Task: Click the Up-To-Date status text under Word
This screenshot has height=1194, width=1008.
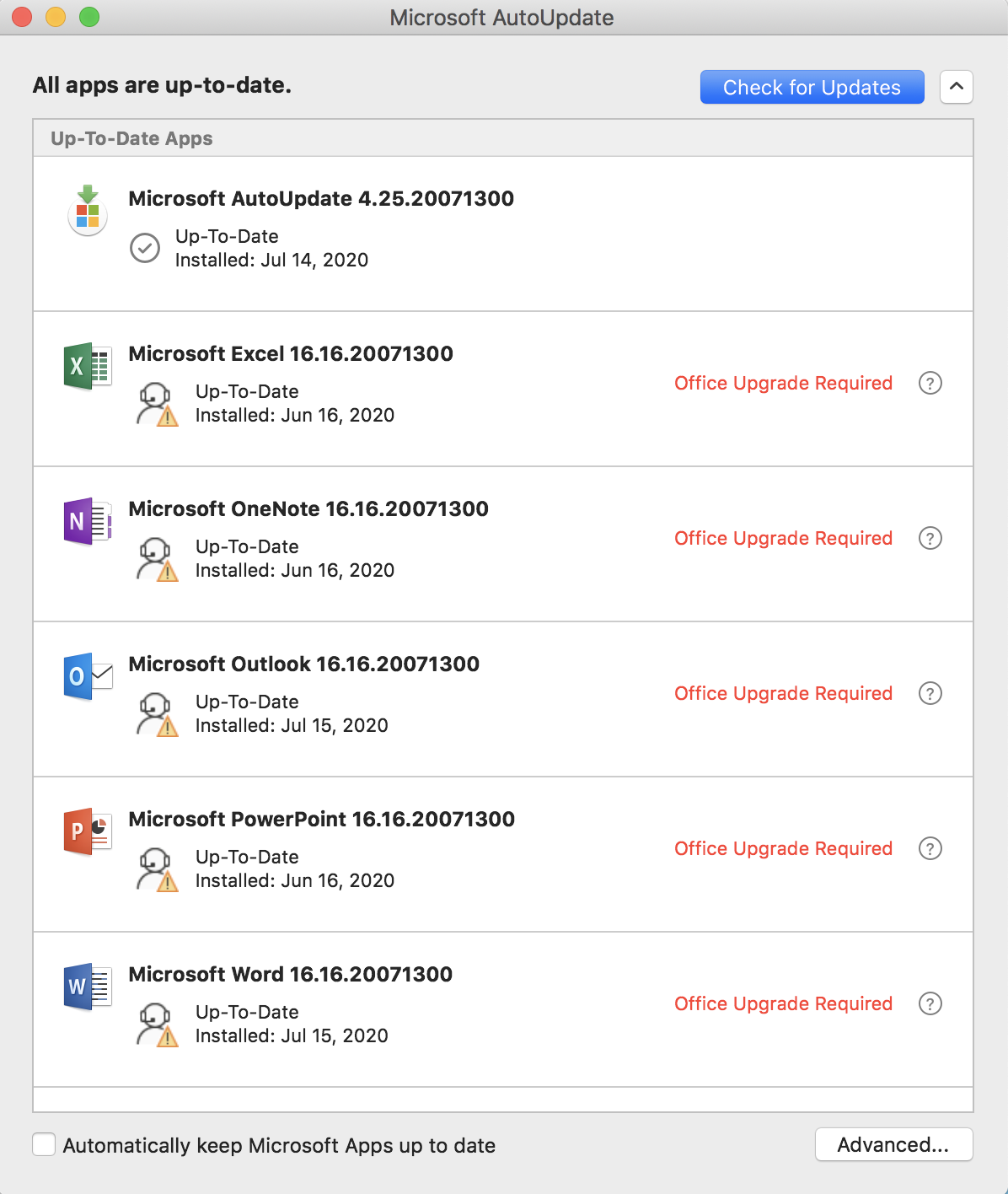Action: tap(247, 1012)
